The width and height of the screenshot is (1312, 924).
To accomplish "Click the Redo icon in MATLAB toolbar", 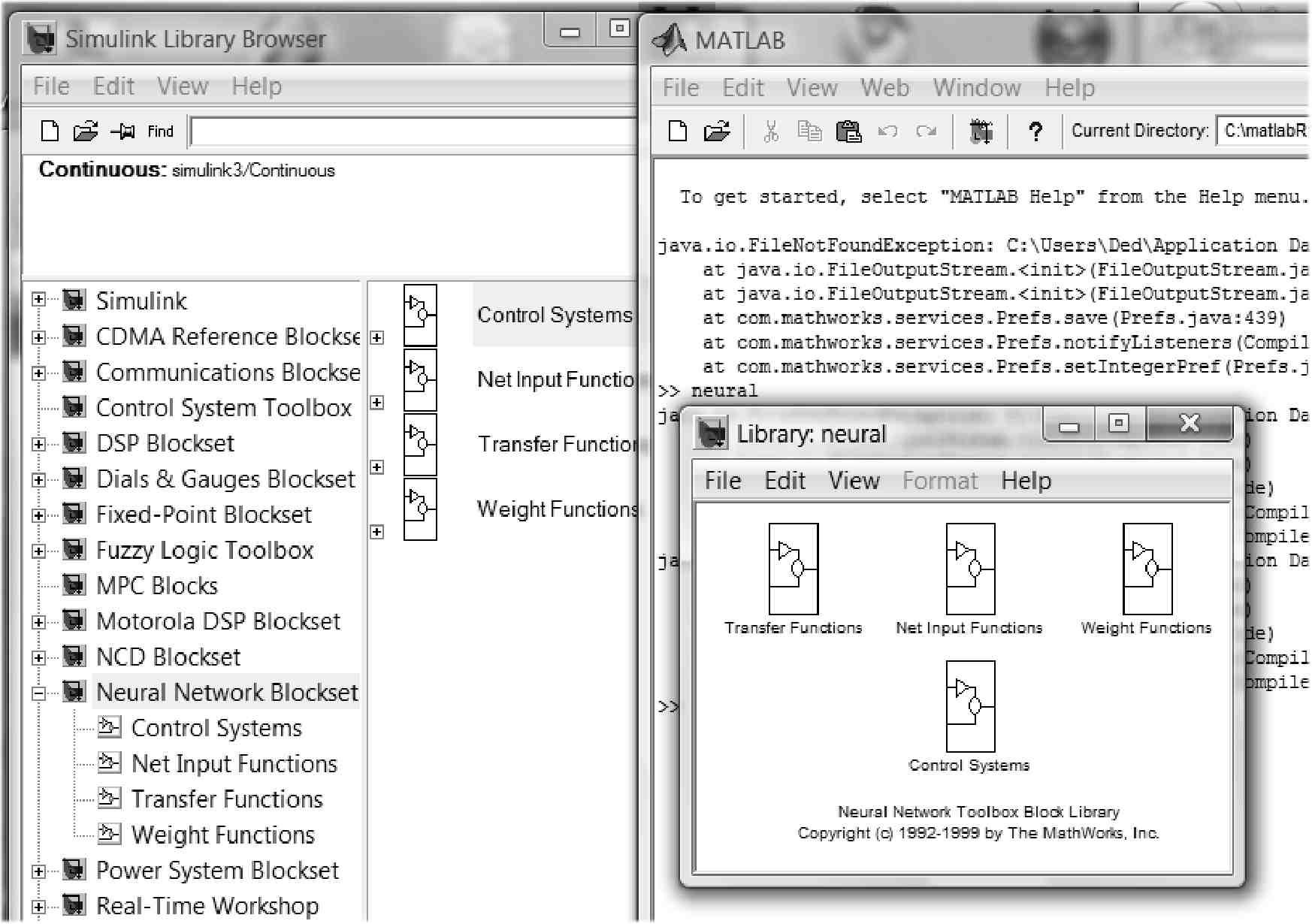I will pos(927,131).
